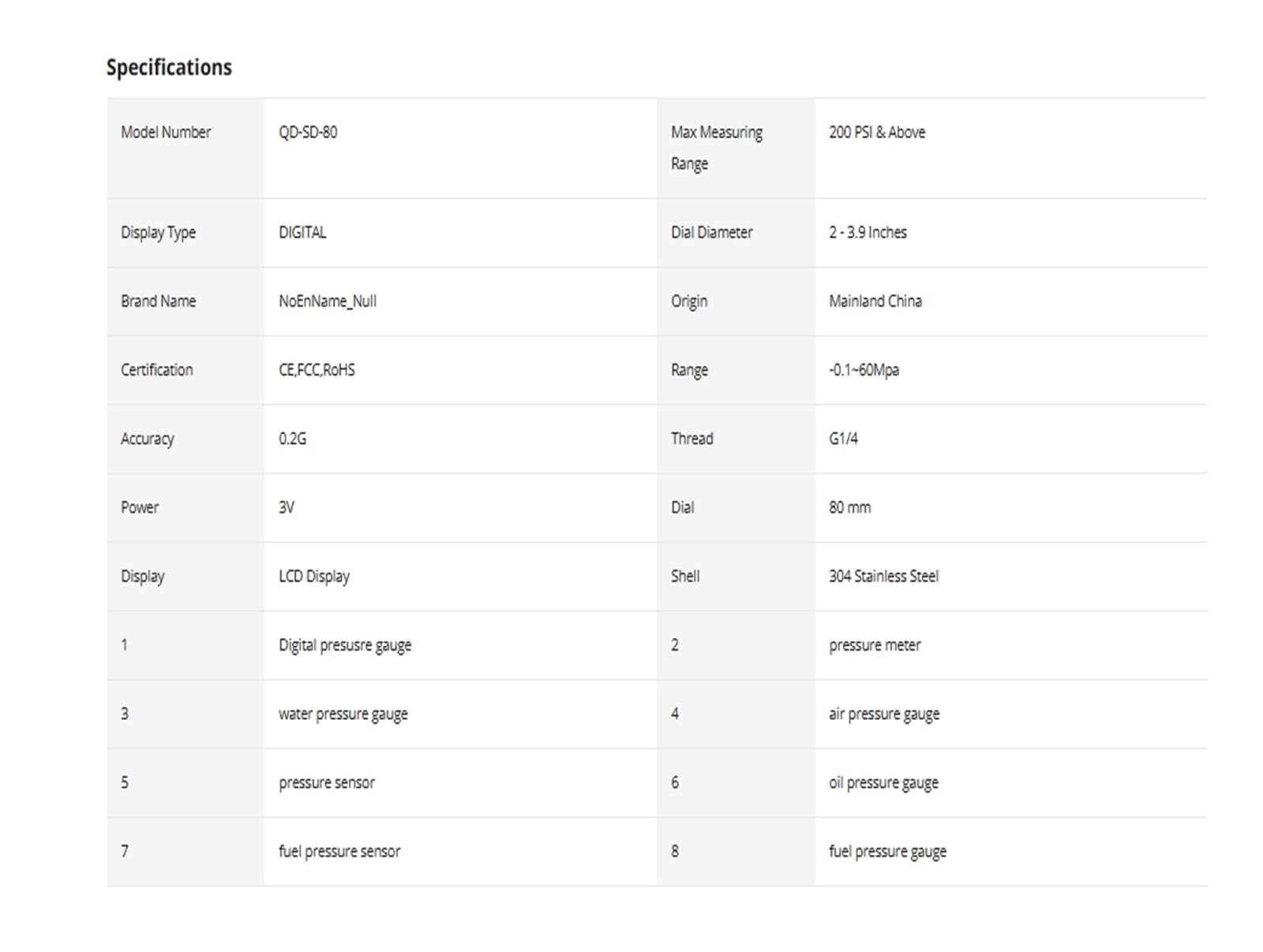The image size is (1263, 952).
Task: Click the 304 Stainless Steel shell value
Action: (x=883, y=575)
